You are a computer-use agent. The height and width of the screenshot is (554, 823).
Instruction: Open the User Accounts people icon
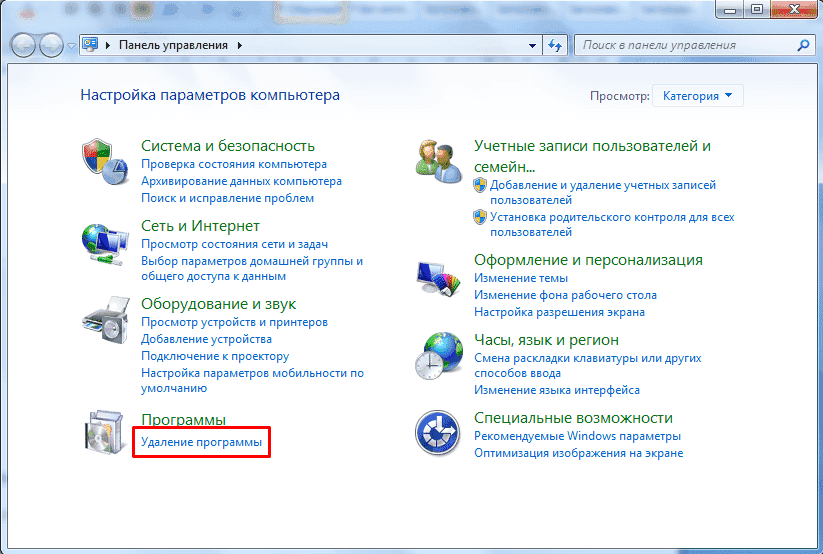438,161
